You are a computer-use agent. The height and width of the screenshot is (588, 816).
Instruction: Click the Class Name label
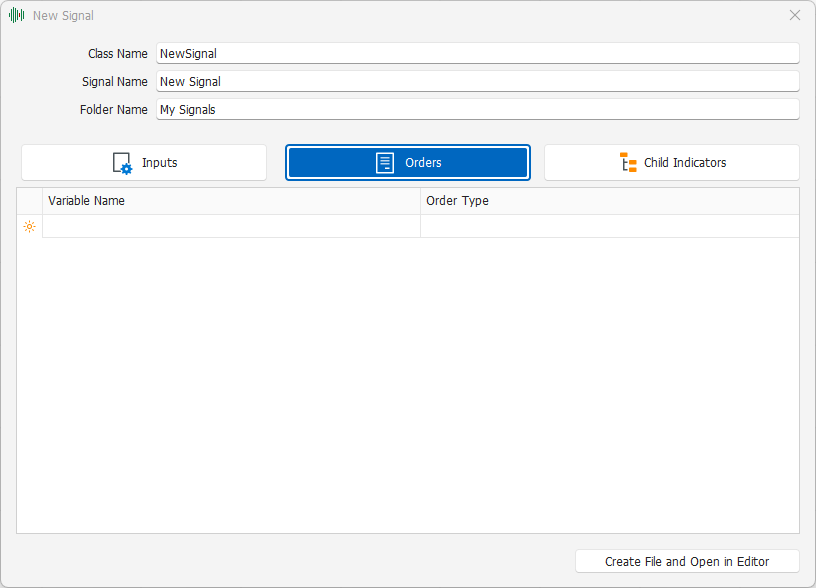118,54
